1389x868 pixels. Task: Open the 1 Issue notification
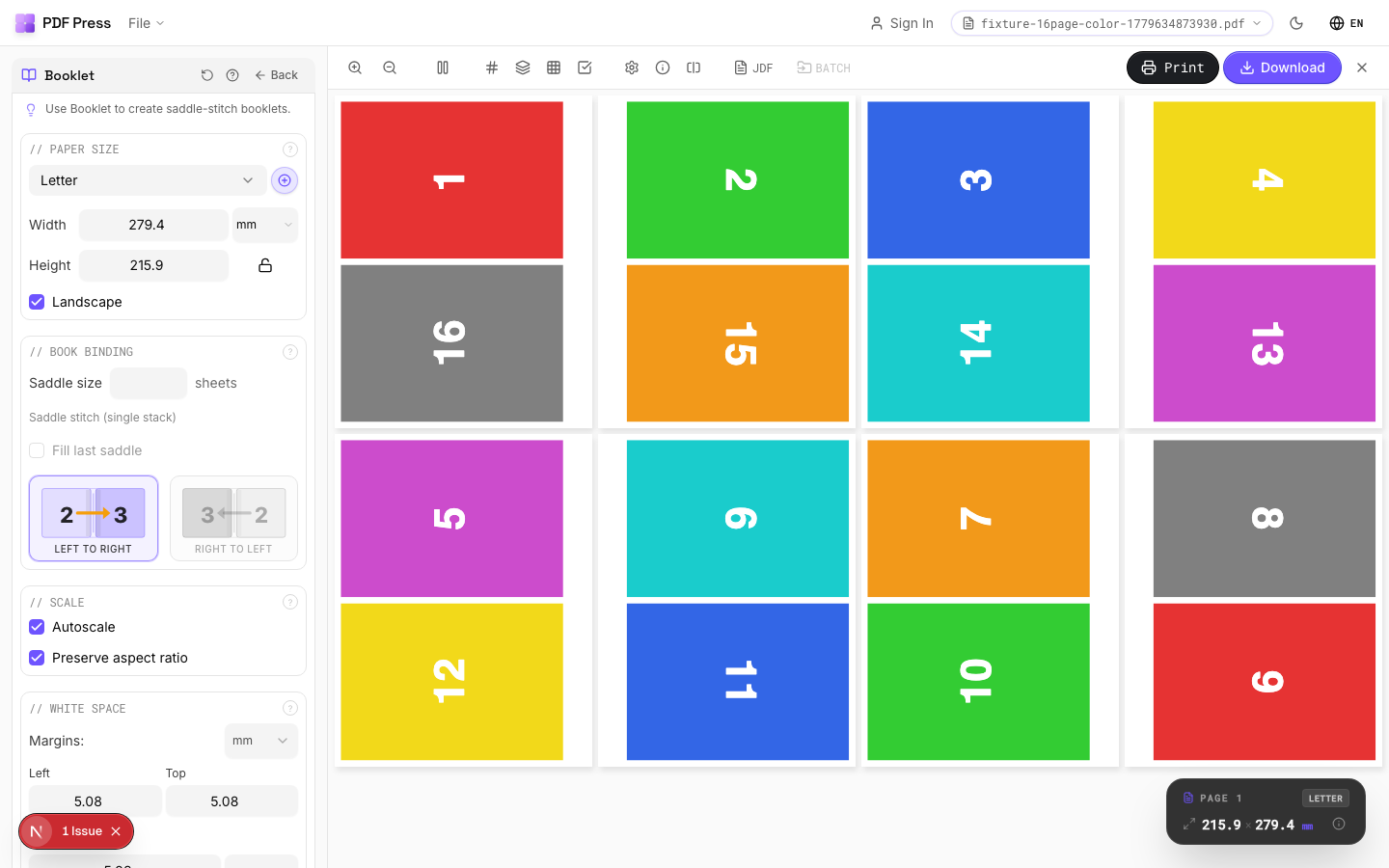click(81, 831)
